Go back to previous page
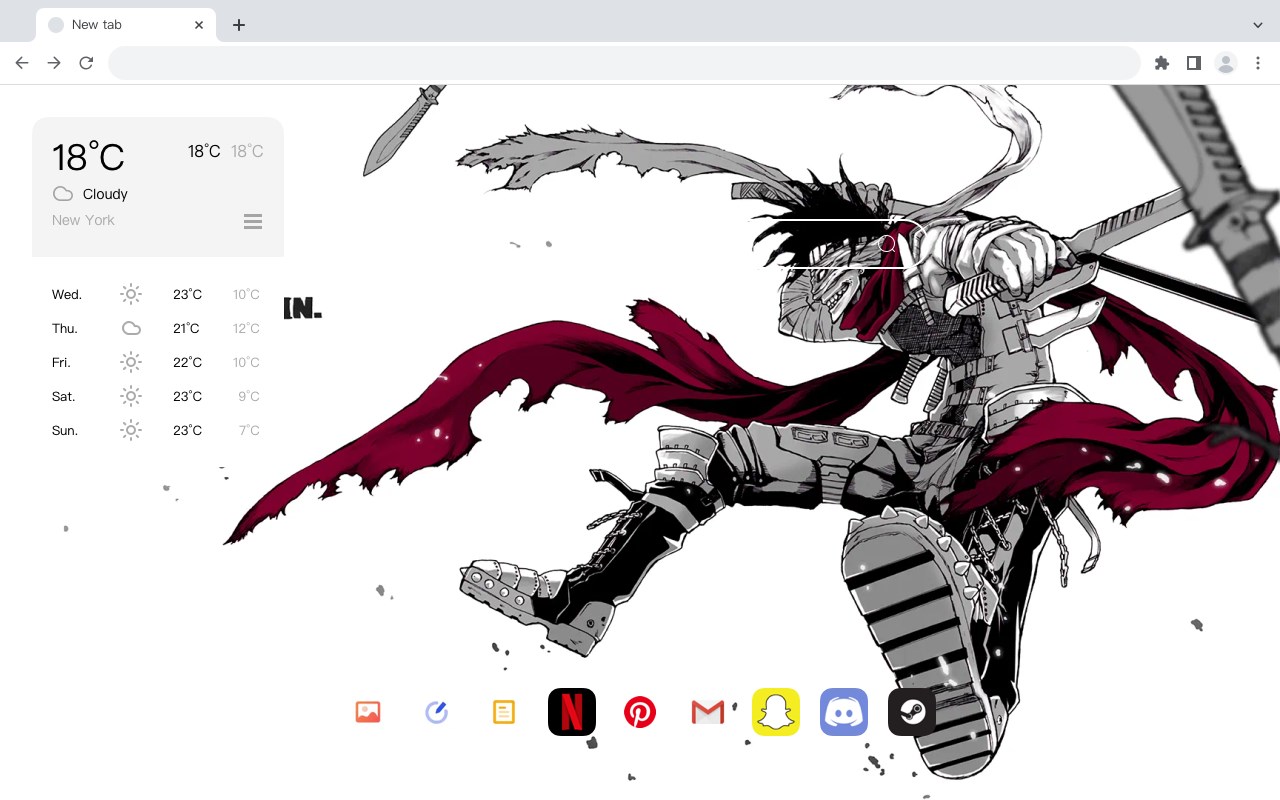The width and height of the screenshot is (1280, 800). coord(22,63)
